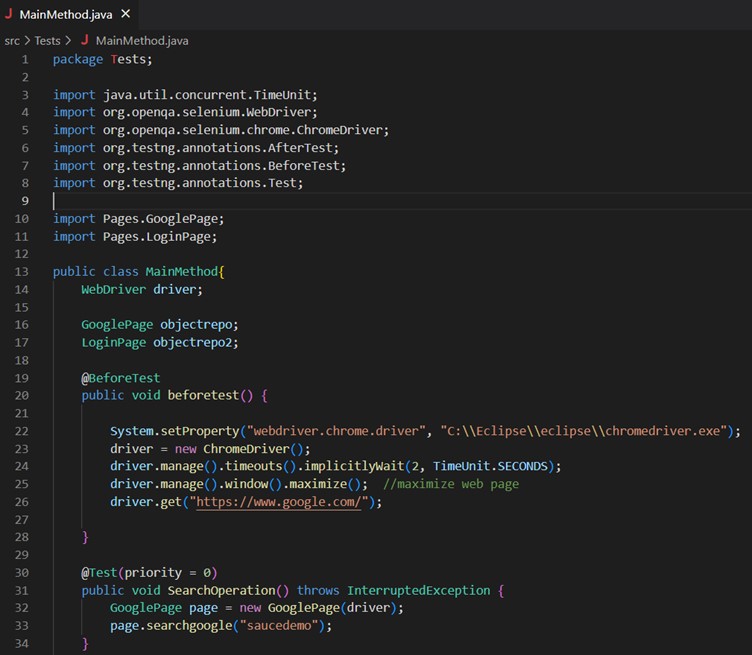Click 'Pages.GooglePage' import text
Screen dimensions: 752x655
coord(160,219)
